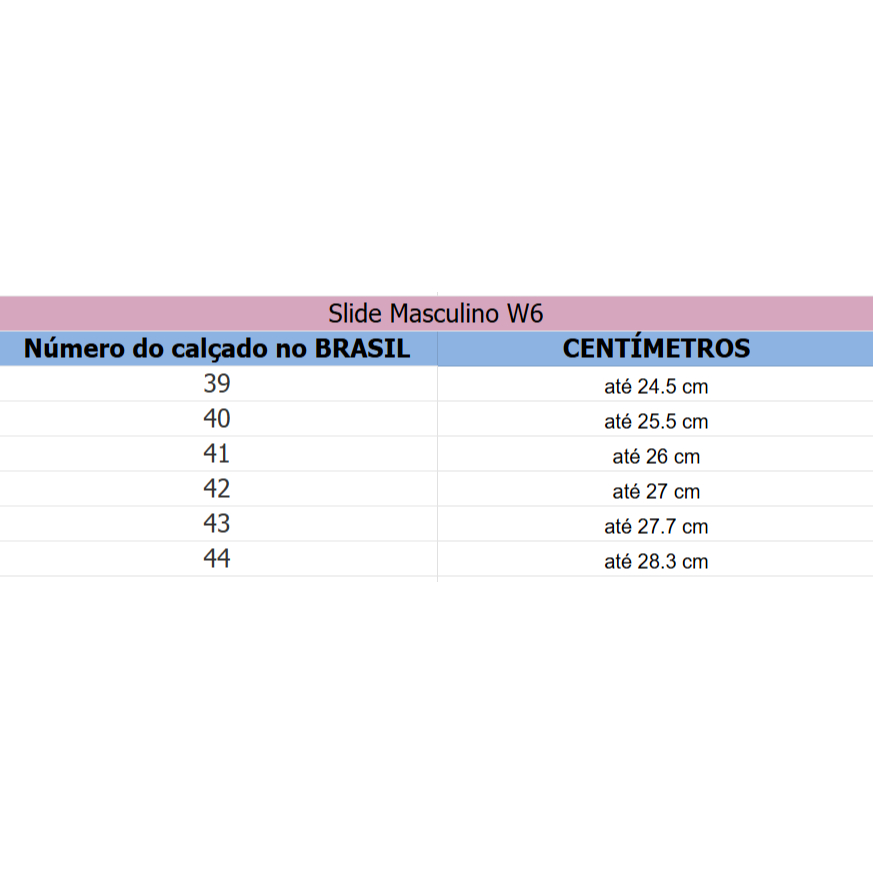Select the 'até 28.3 cm' cell

pyautogui.click(x=656, y=561)
